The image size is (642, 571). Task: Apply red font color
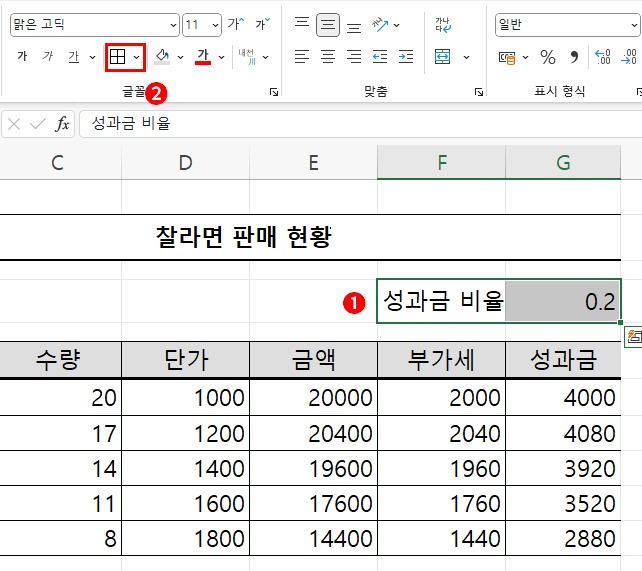(x=203, y=56)
